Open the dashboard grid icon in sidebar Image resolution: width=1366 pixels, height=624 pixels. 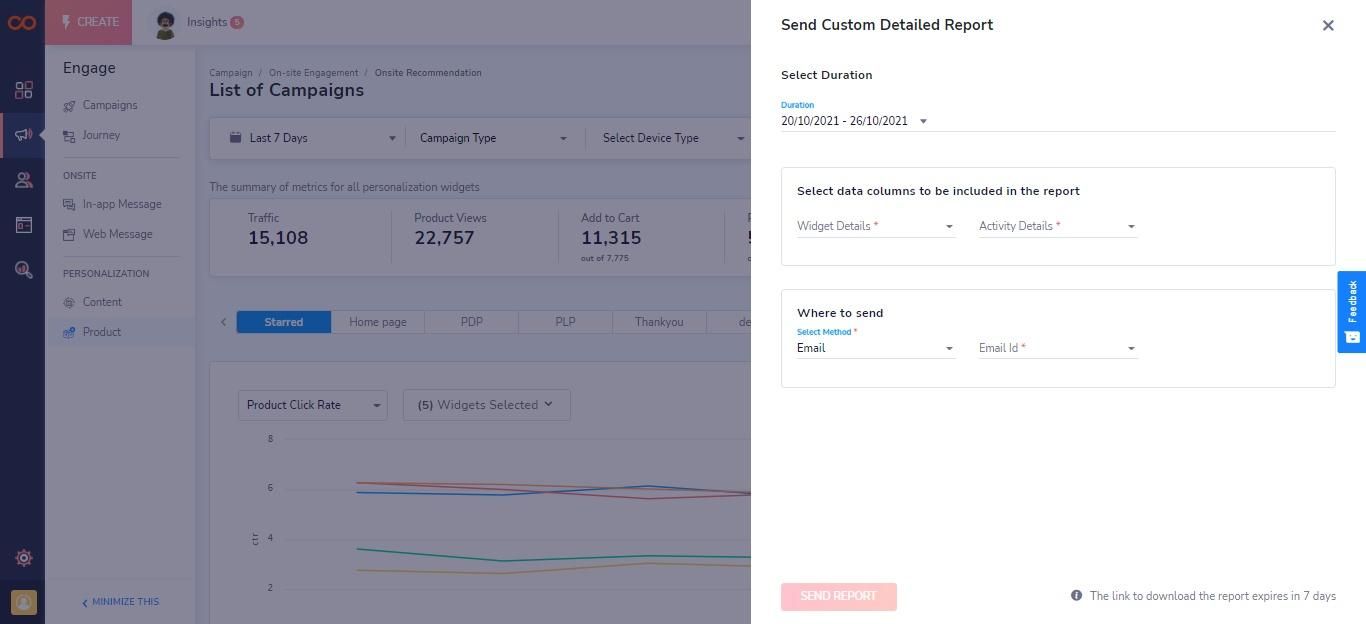click(x=24, y=90)
